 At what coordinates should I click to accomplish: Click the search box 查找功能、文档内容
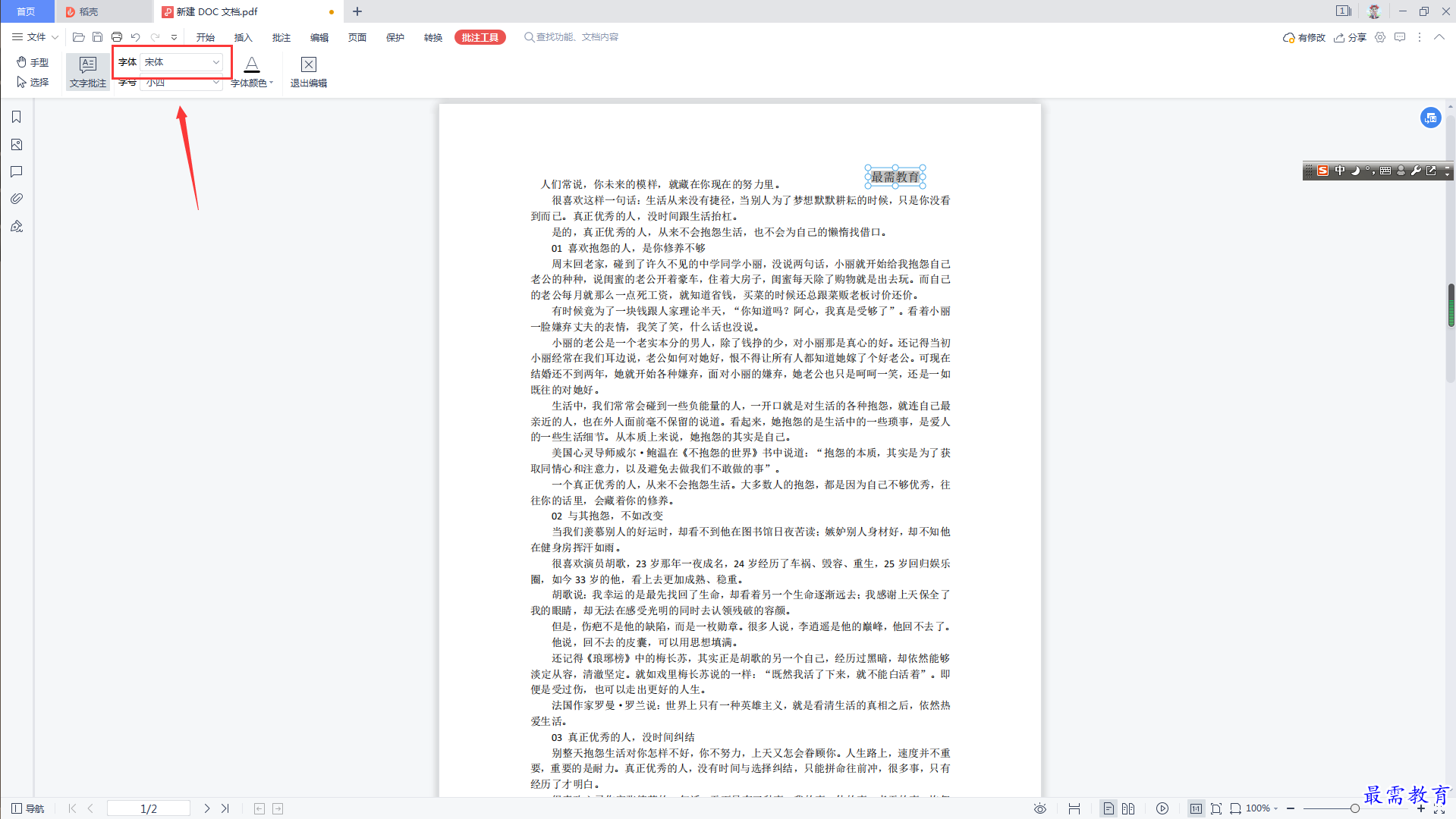pos(571,37)
